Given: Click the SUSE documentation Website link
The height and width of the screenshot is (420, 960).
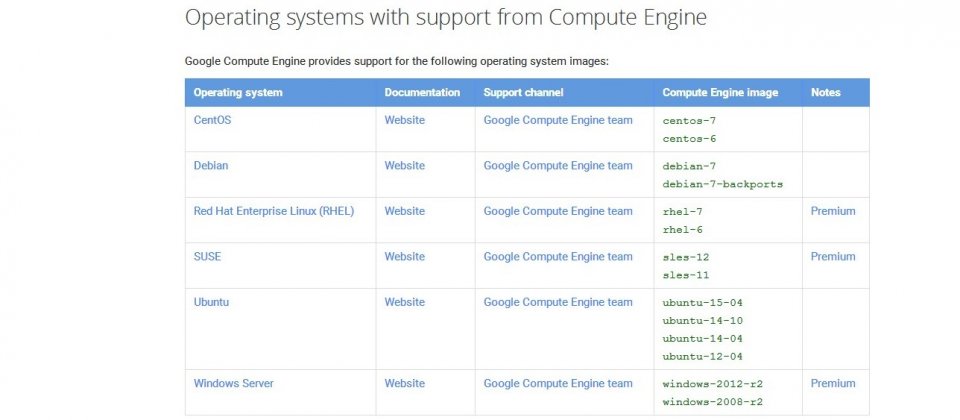Looking at the screenshot, I should pos(404,257).
